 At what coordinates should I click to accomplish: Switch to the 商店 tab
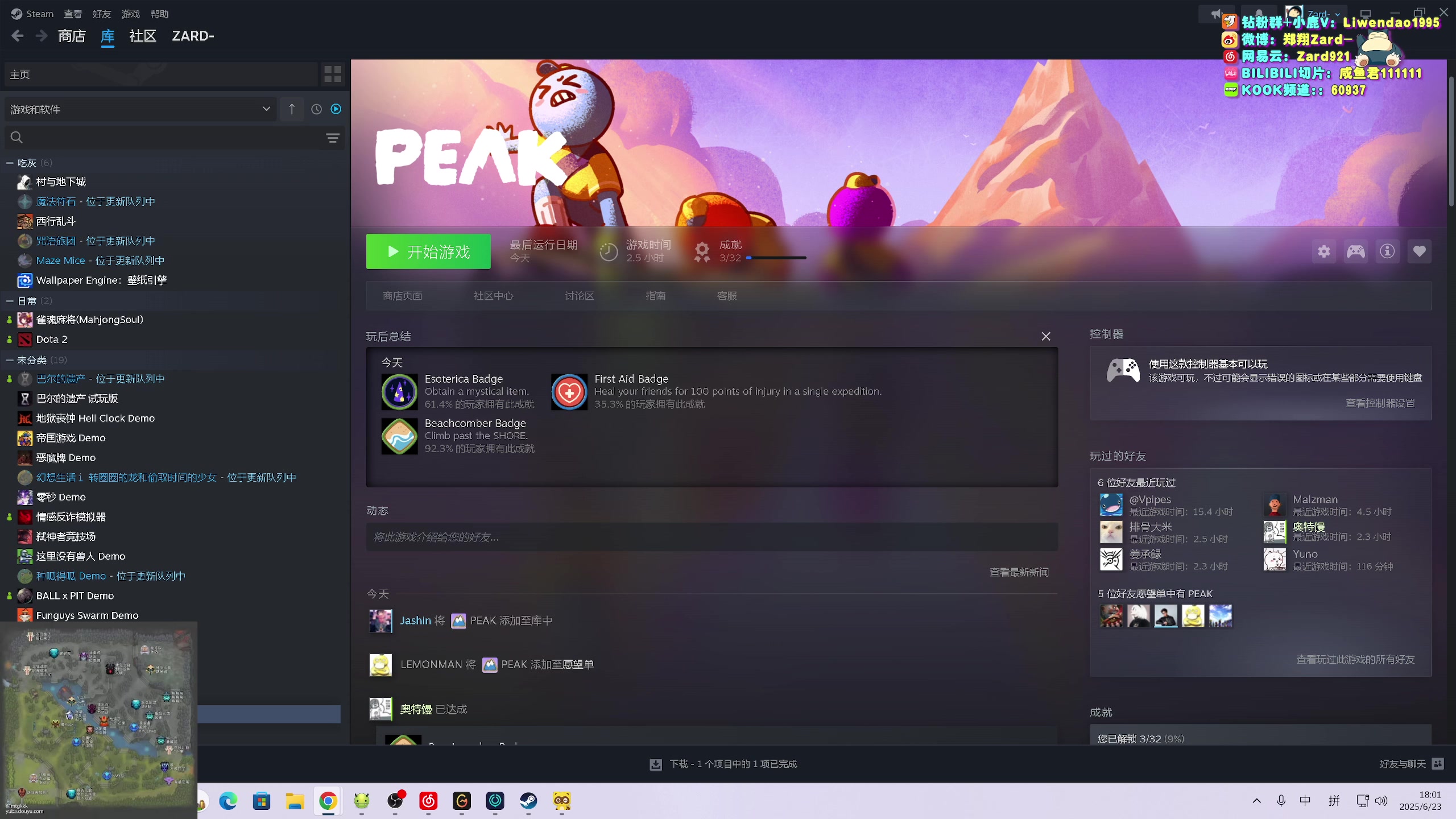click(x=72, y=36)
